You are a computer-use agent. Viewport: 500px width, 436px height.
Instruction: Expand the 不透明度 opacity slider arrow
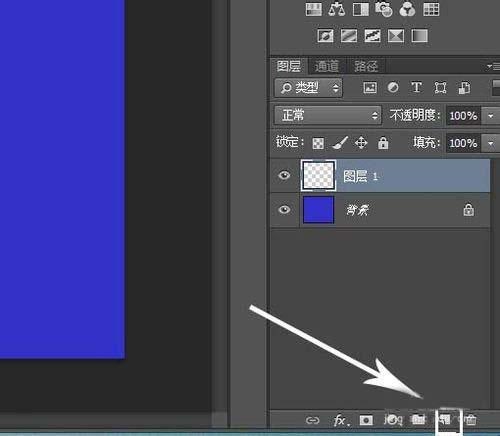[491, 116]
